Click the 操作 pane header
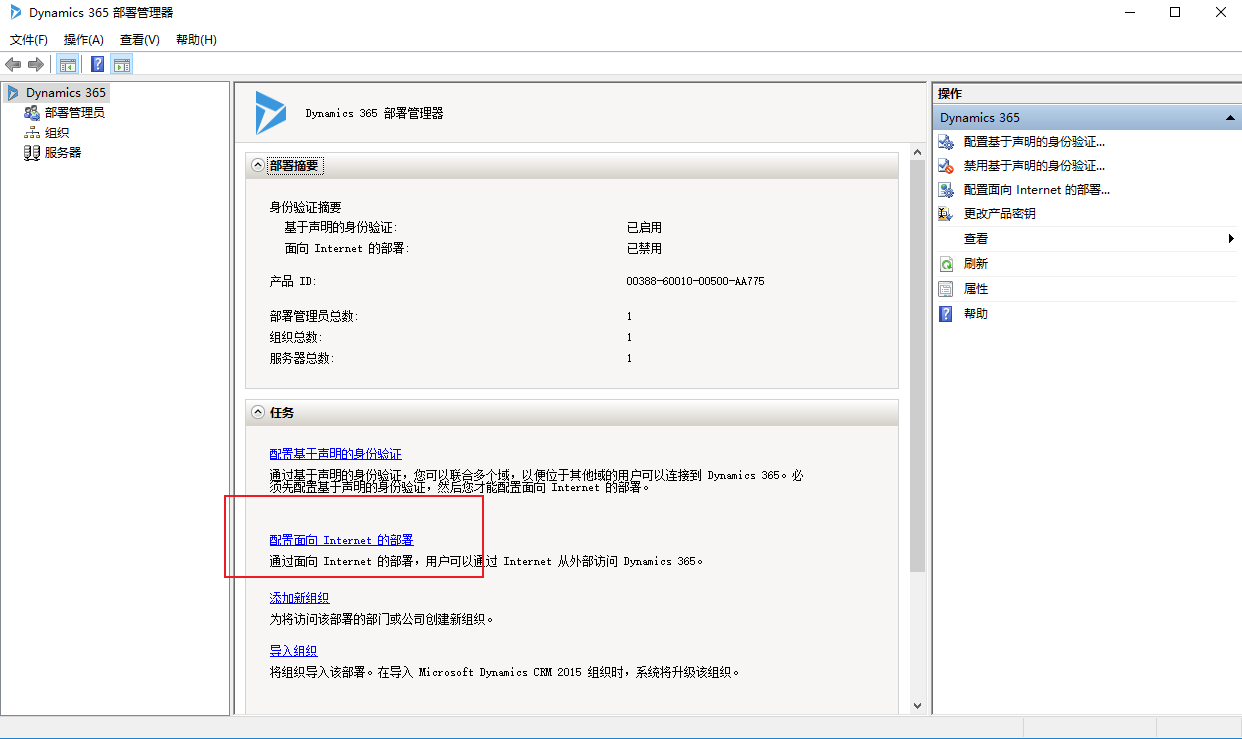Screen dimensions: 1242x739 1086,93
